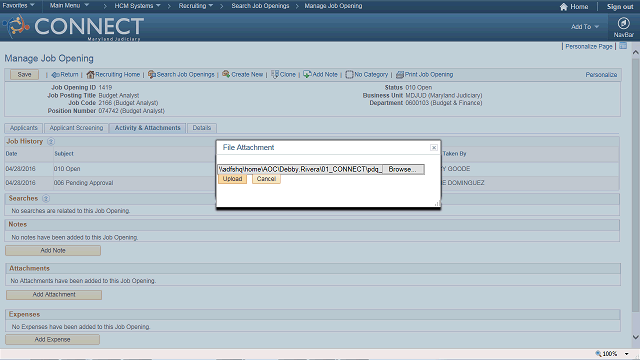Viewport: 640px width, 360px height.
Task: Close the File Attachment dialog
Action: pos(434,147)
